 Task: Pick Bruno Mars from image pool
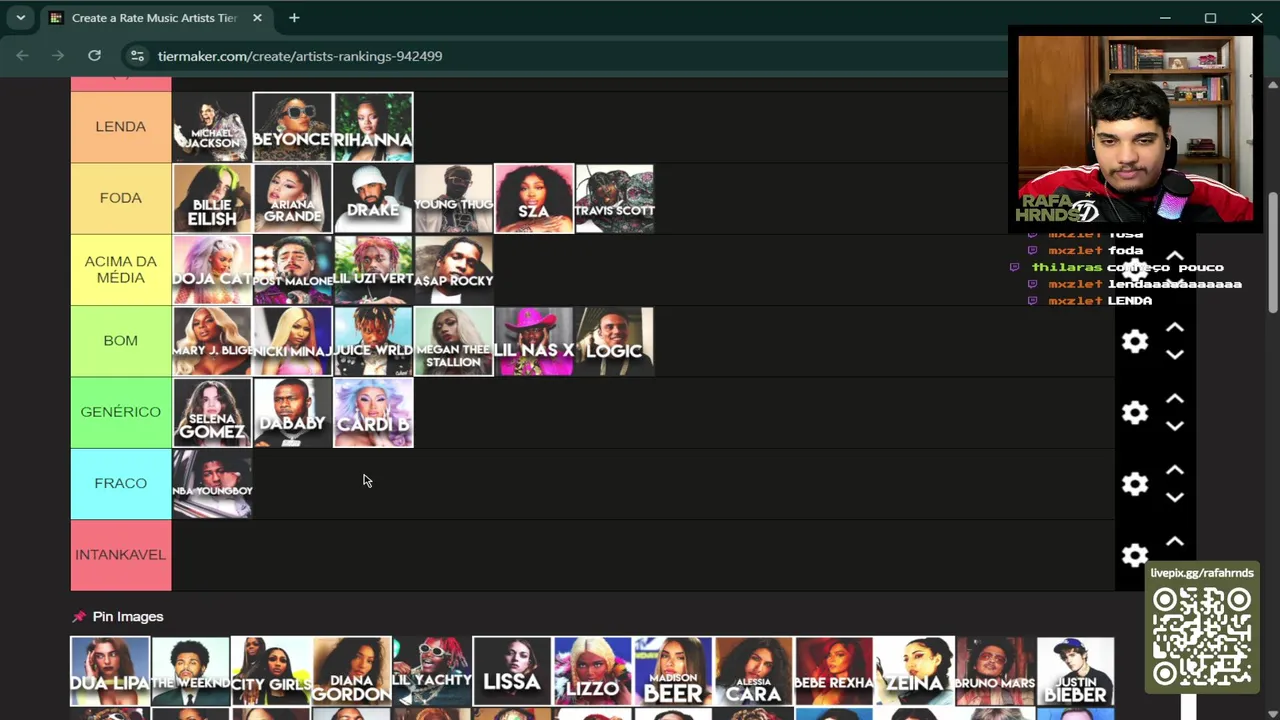pyautogui.click(x=995, y=671)
